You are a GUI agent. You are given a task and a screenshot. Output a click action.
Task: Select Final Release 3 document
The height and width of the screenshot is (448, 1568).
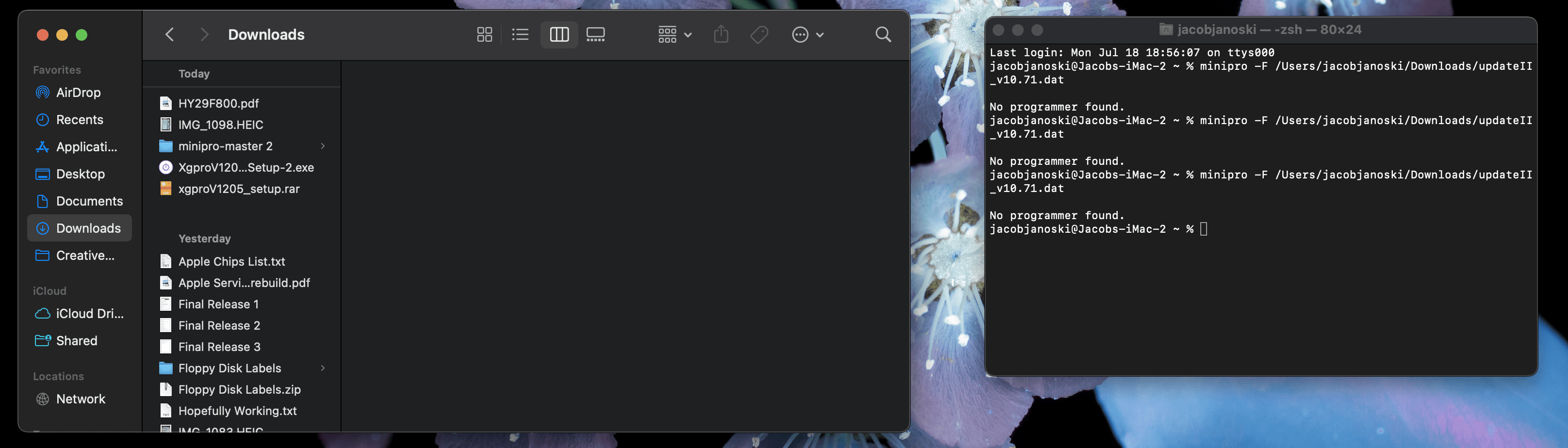(242, 347)
